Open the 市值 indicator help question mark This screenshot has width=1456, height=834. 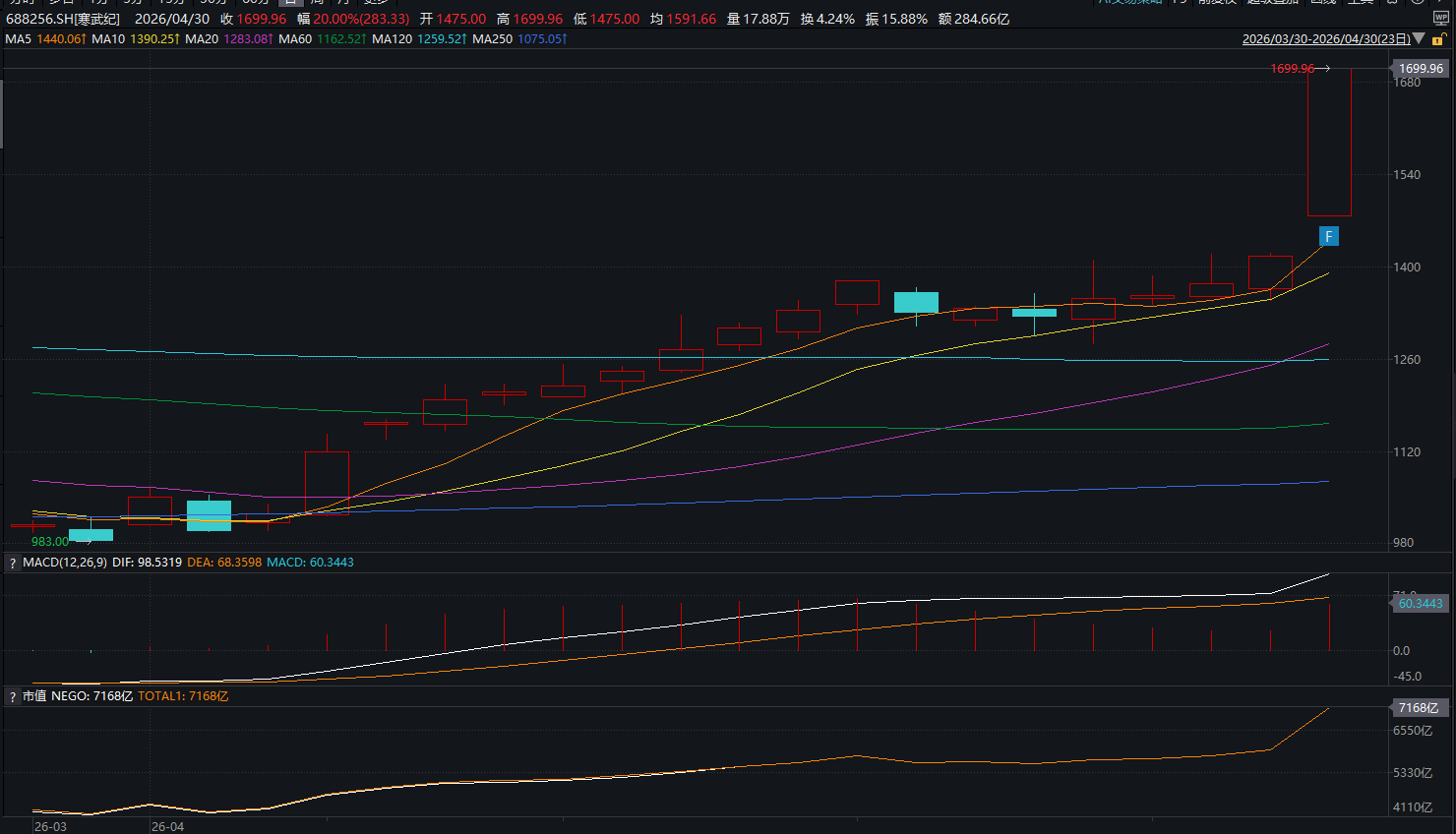pyautogui.click(x=13, y=696)
